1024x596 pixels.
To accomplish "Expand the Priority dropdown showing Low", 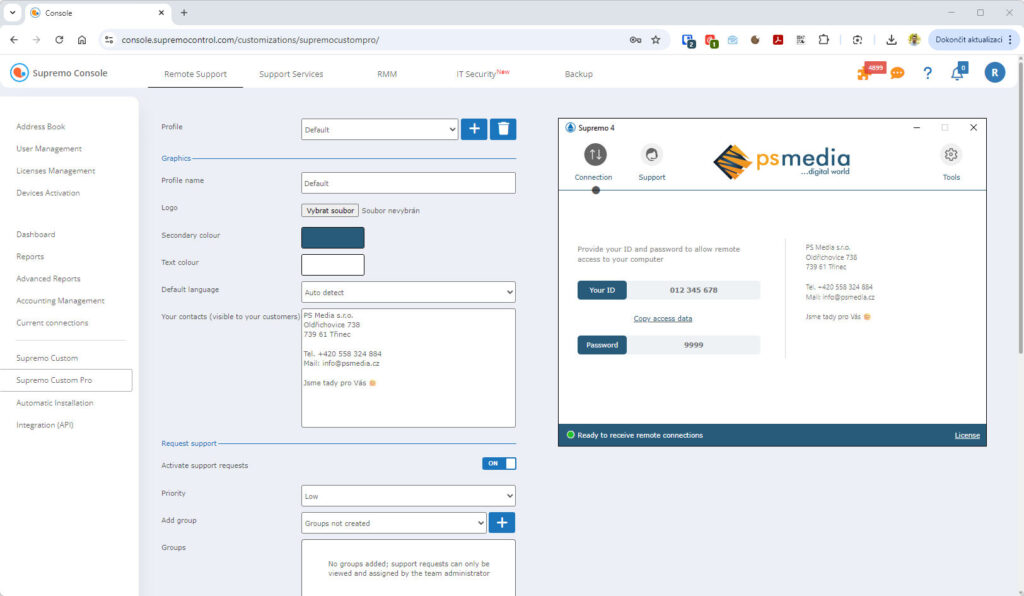I will 408,496.
